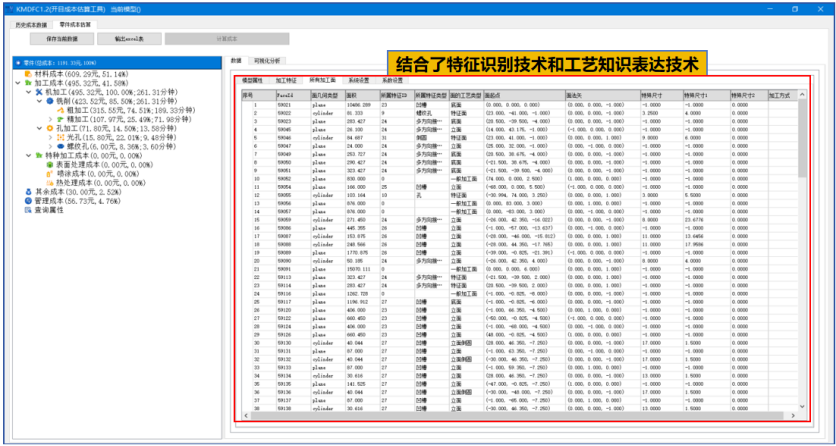Viewport: 836px width, 446px height.
Task: Open the 可视化分析 tab
Action: click(x=266, y=61)
